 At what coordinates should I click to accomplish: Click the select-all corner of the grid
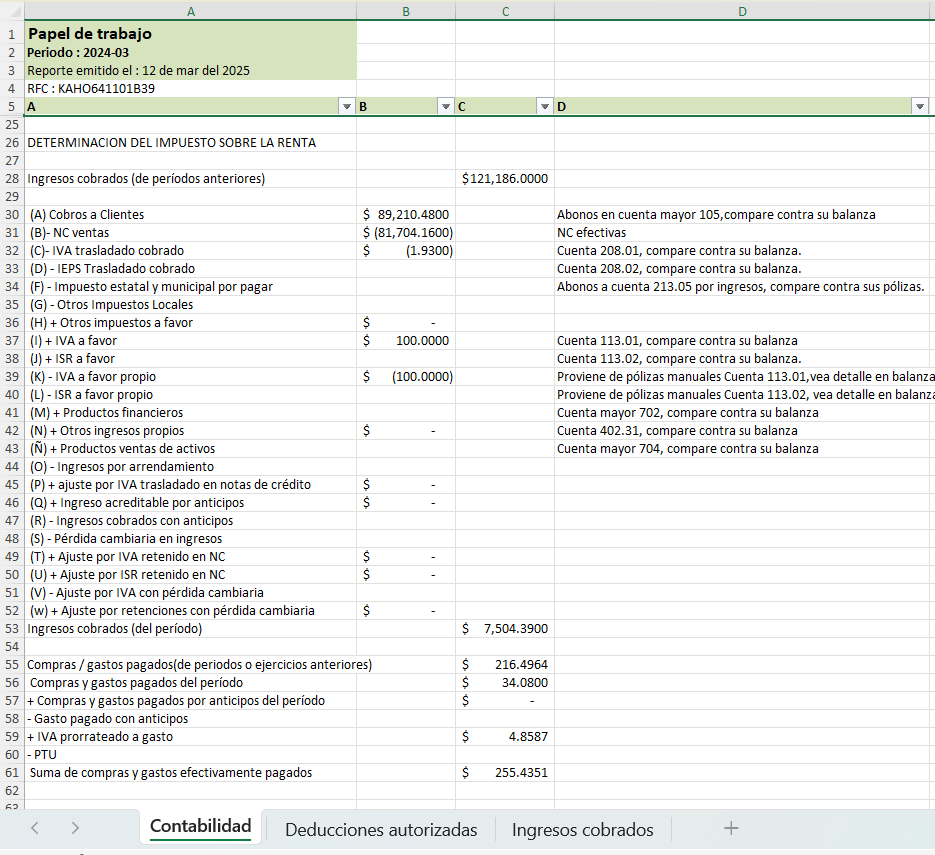pos(12,10)
